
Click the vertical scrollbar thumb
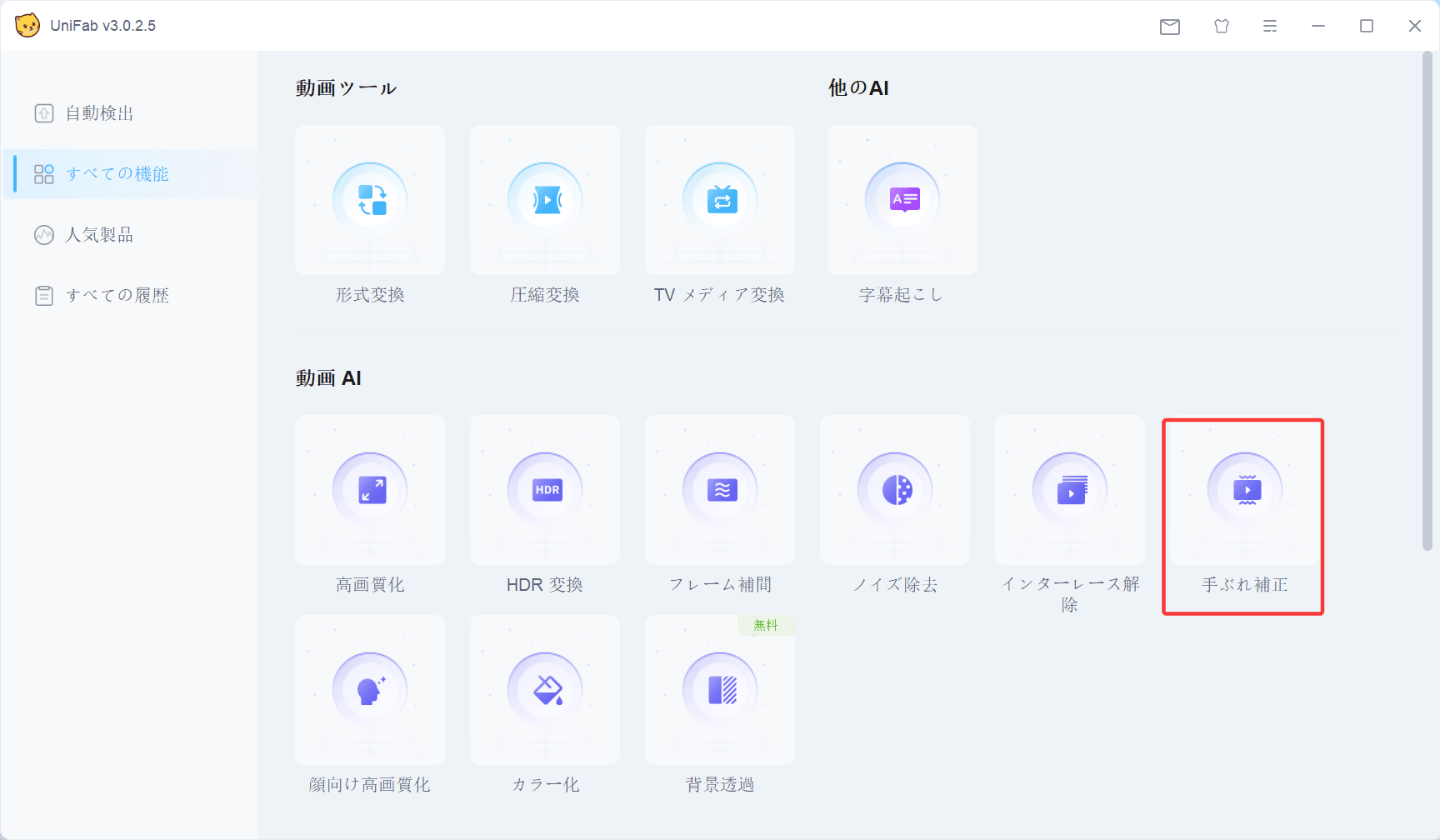1427,301
